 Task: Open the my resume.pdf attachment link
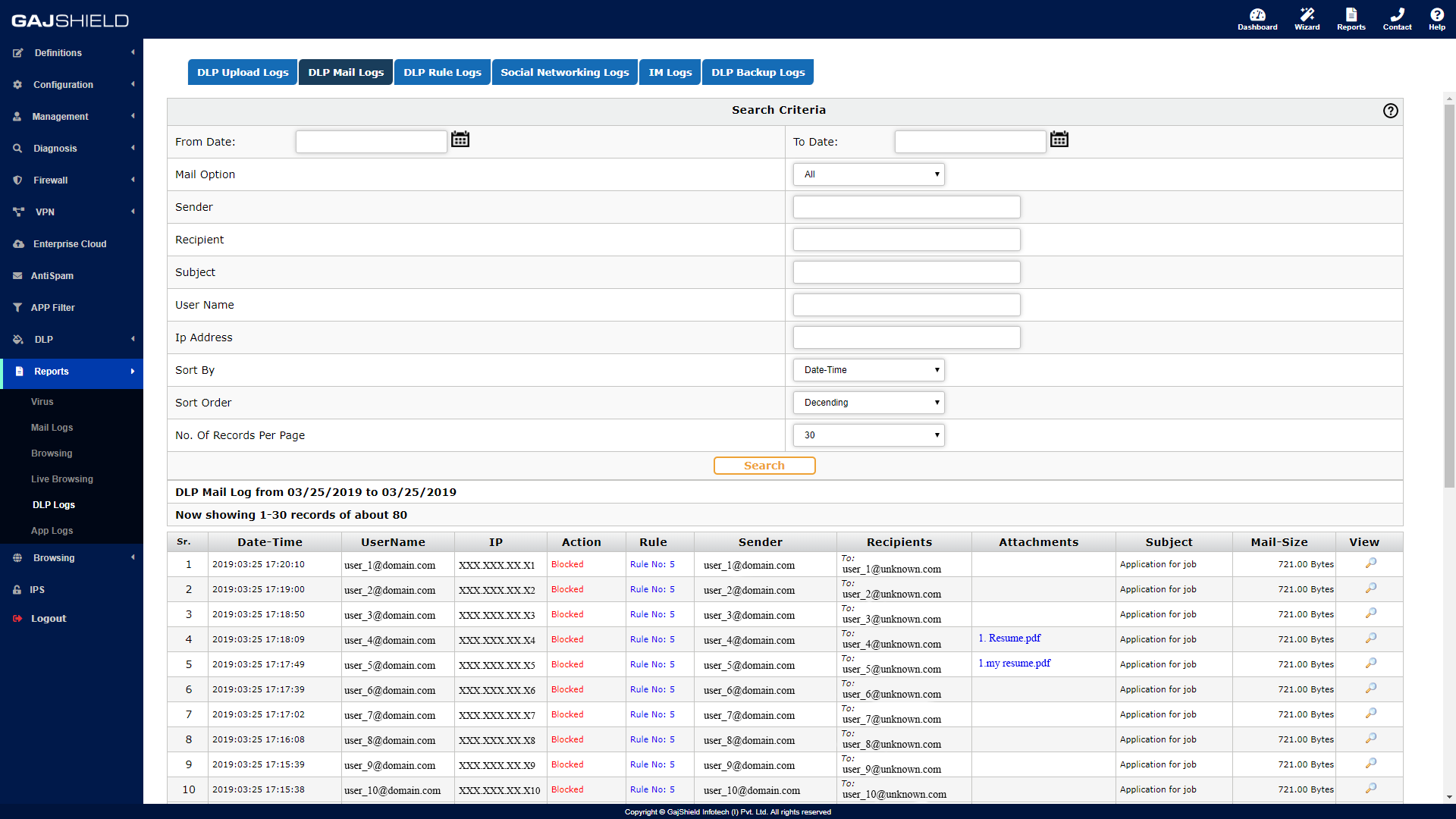(x=1014, y=664)
